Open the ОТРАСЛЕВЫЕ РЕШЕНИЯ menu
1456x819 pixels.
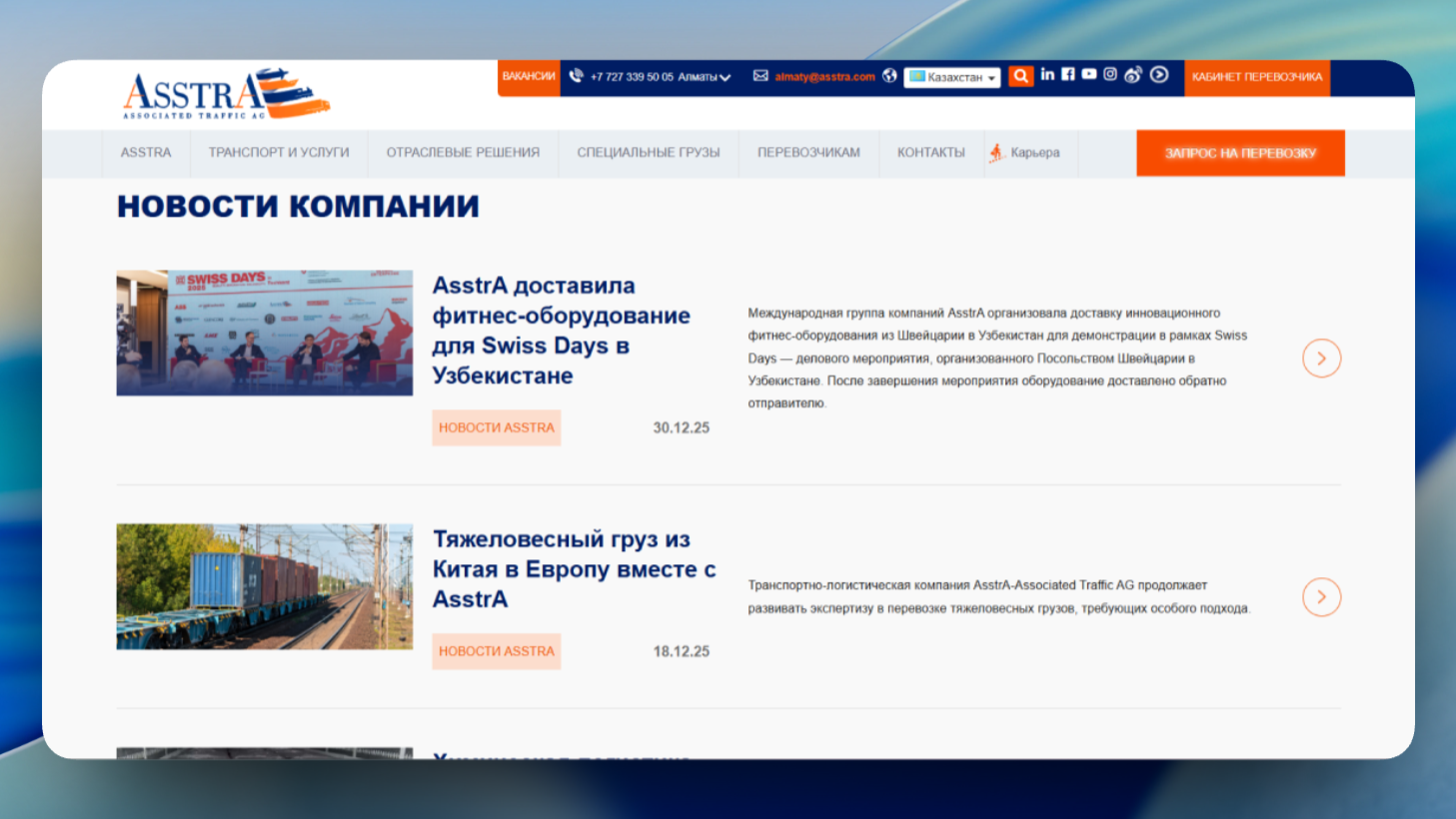(463, 153)
